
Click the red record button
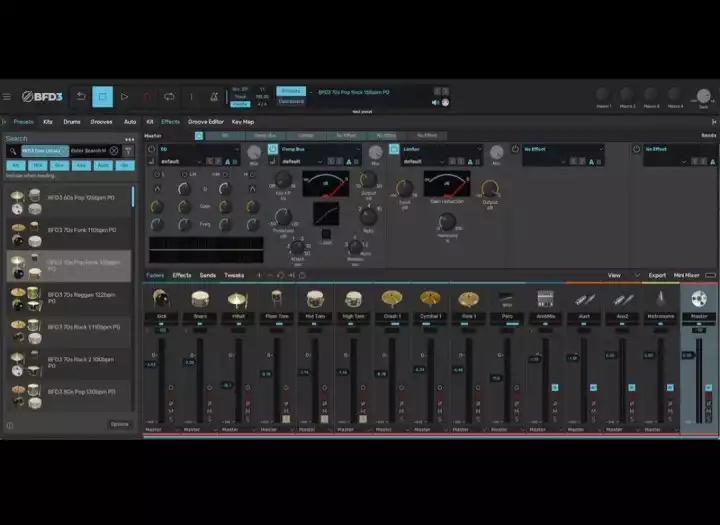coord(147,96)
